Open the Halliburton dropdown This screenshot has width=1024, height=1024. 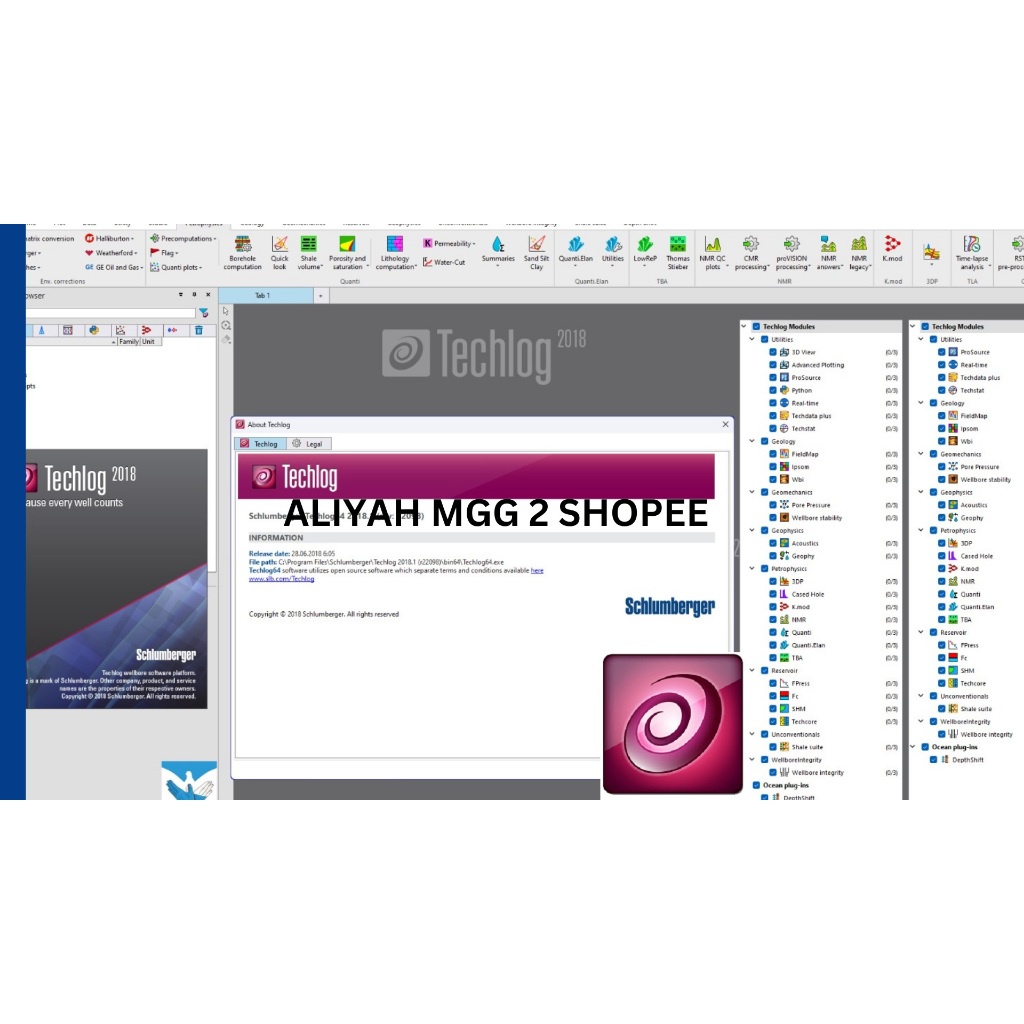[x=110, y=239]
